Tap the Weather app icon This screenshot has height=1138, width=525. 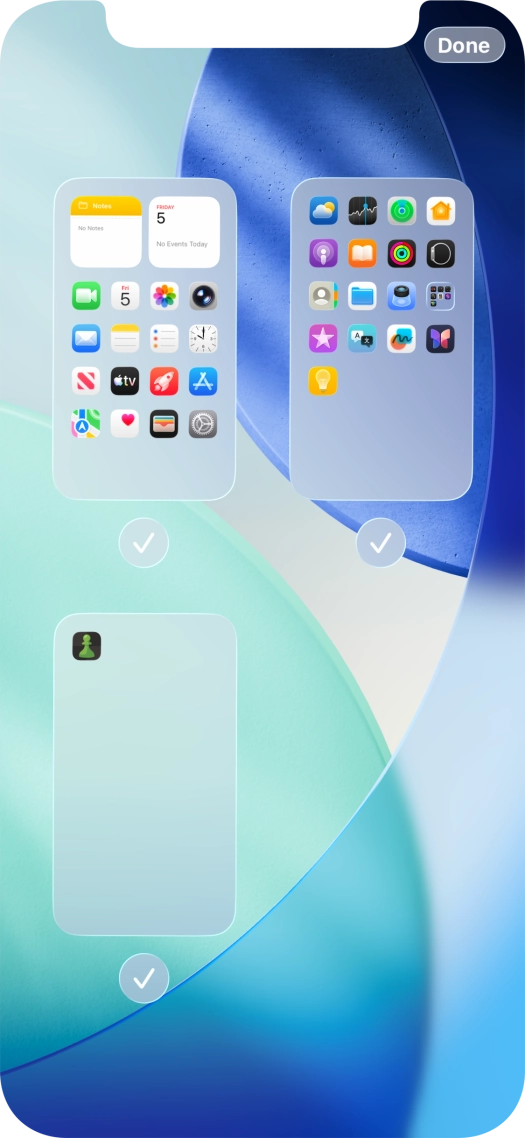tap(323, 211)
